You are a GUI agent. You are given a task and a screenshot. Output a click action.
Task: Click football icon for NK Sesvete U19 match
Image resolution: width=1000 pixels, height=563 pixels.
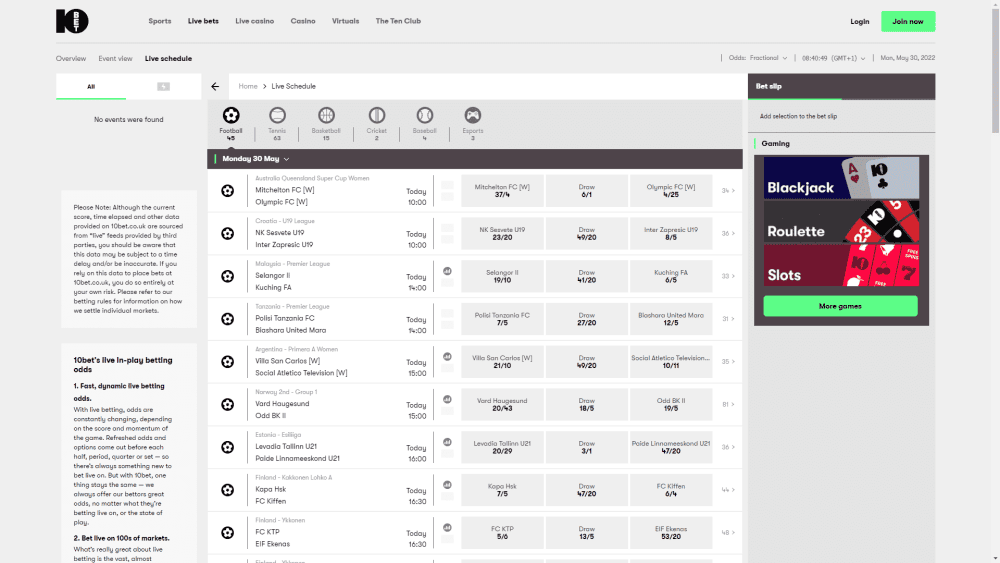[228, 233]
